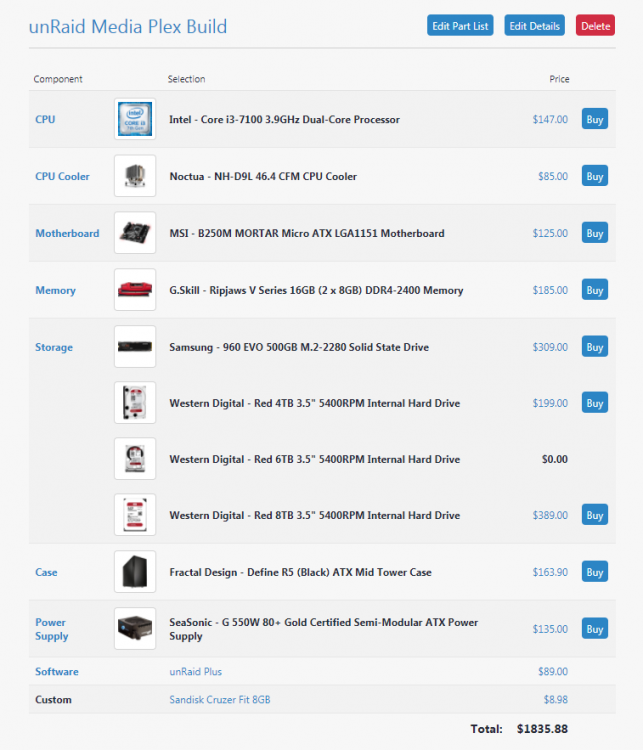Open the Fractal Design Define R5 case thumbnail

point(135,572)
